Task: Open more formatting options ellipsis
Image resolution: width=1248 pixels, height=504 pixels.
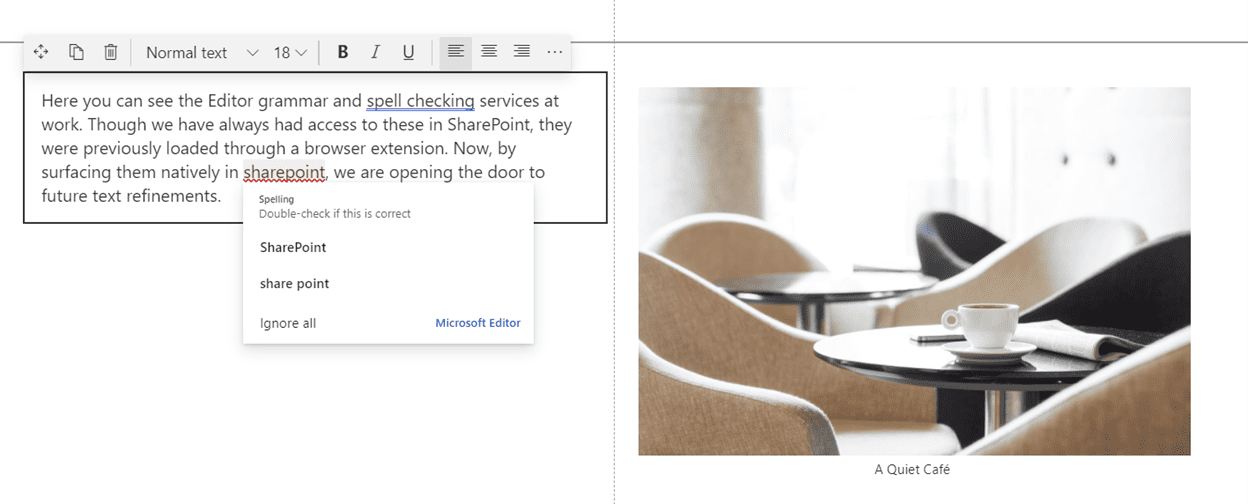Action: (554, 52)
